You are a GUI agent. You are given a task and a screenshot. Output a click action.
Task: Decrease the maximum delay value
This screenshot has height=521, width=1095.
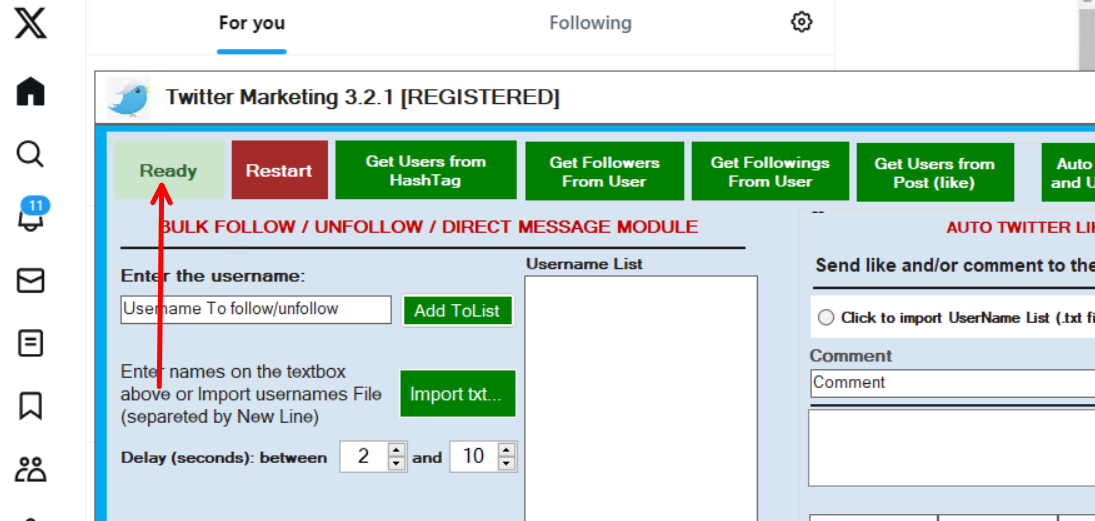pos(507,463)
